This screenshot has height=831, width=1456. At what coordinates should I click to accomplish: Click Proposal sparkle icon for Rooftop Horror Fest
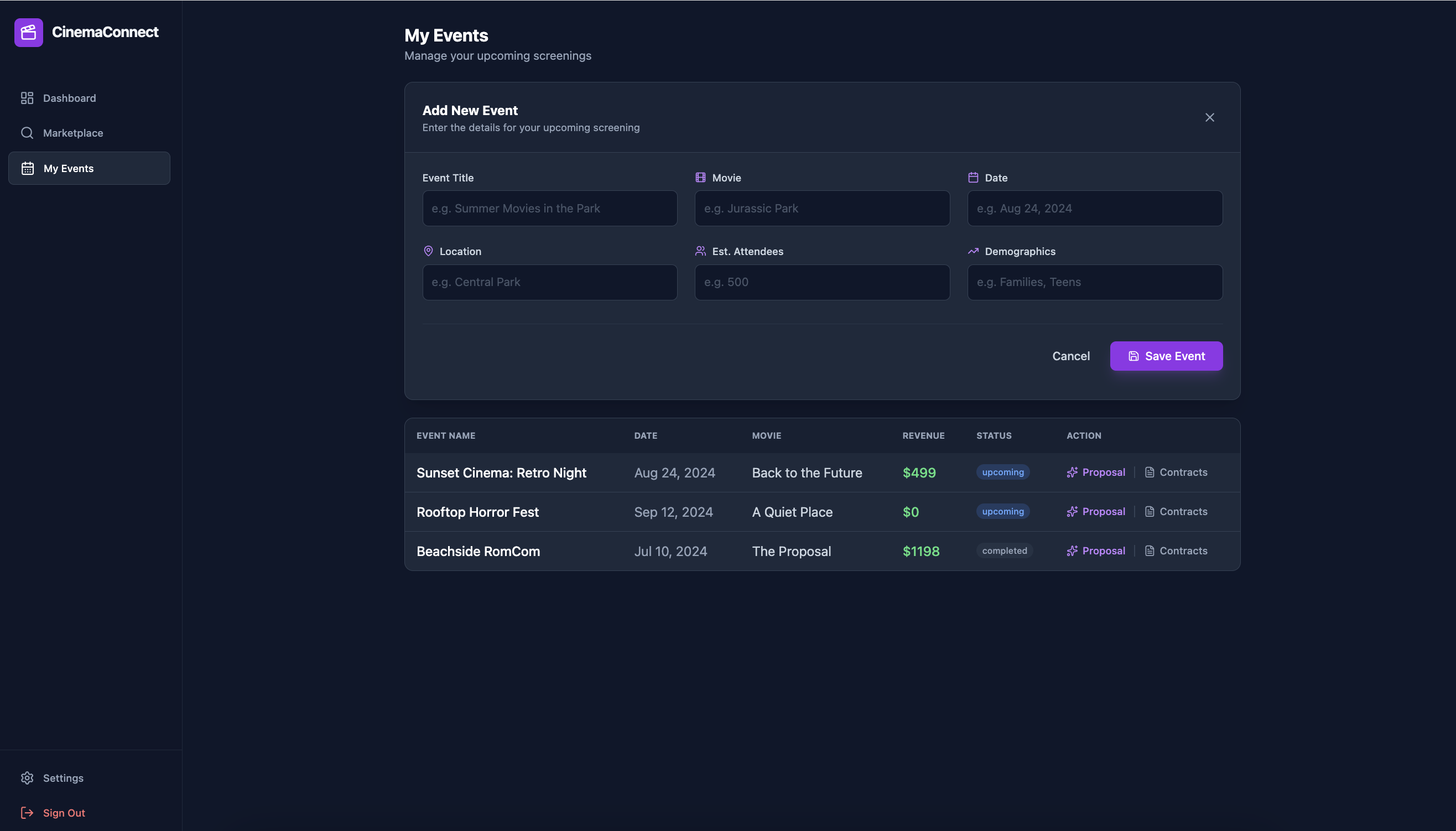[x=1072, y=512]
